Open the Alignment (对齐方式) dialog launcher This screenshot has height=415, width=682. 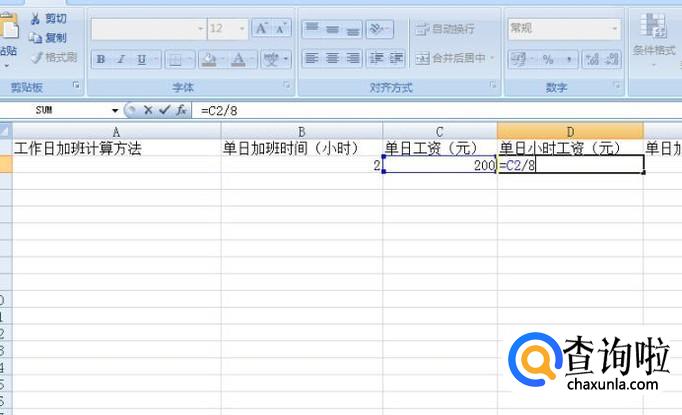(493, 85)
